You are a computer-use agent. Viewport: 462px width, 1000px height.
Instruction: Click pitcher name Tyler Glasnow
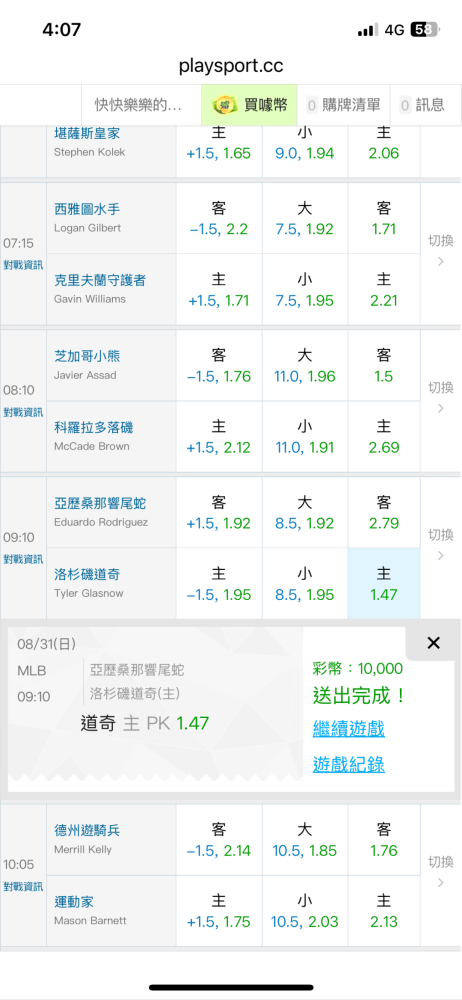click(89, 593)
